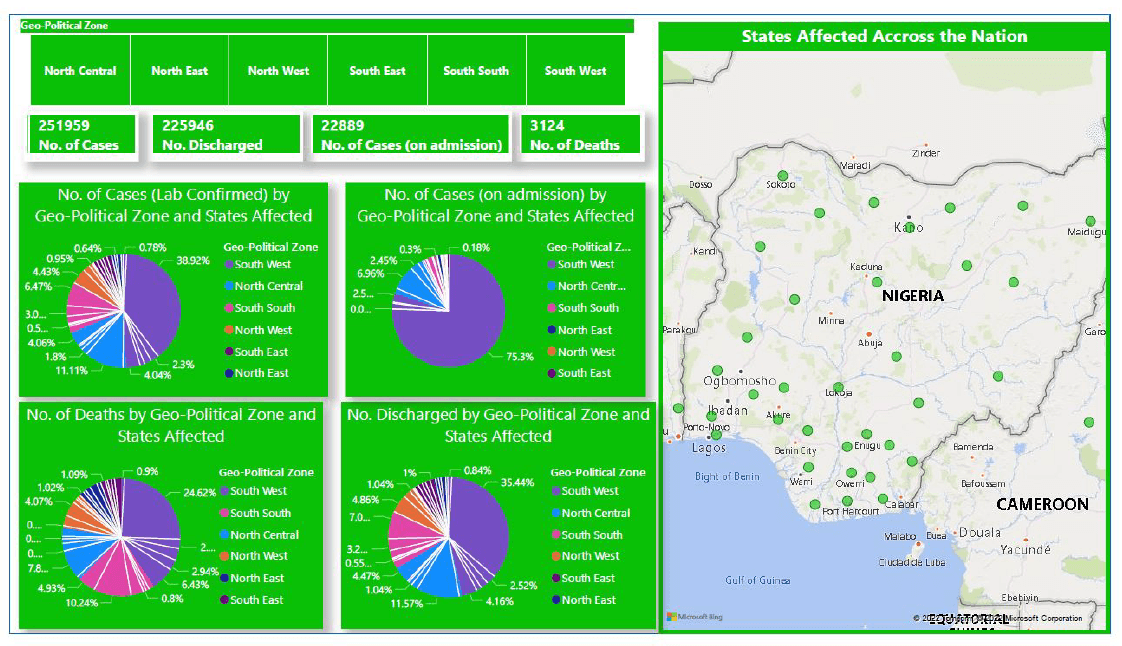Click the green bubble near Lagos
The height and width of the screenshot is (646, 1122).
tap(716, 434)
